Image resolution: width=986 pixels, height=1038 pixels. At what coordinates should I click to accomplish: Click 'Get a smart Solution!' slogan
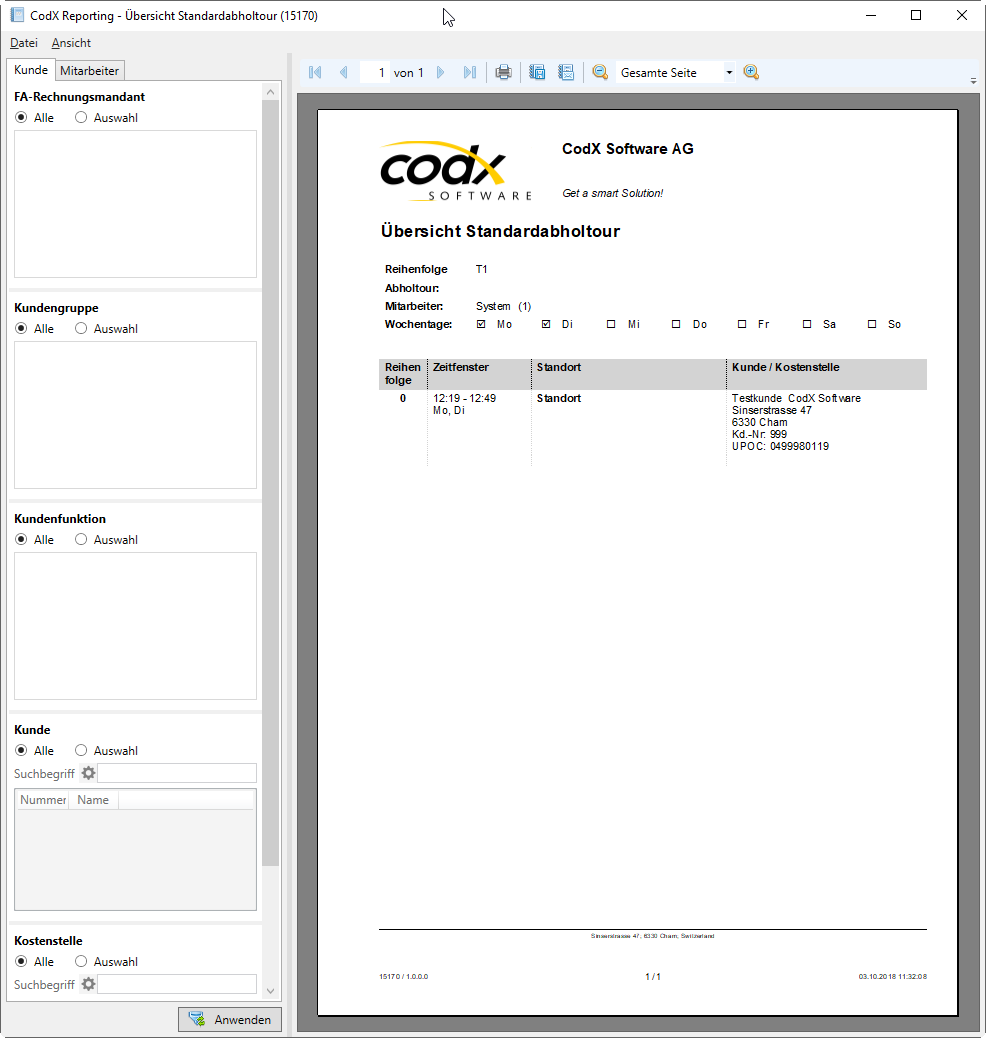point(613,193)
